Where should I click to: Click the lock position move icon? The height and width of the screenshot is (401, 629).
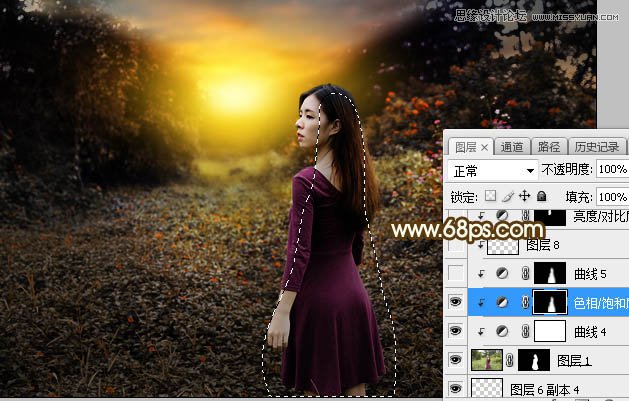point(524,196)
